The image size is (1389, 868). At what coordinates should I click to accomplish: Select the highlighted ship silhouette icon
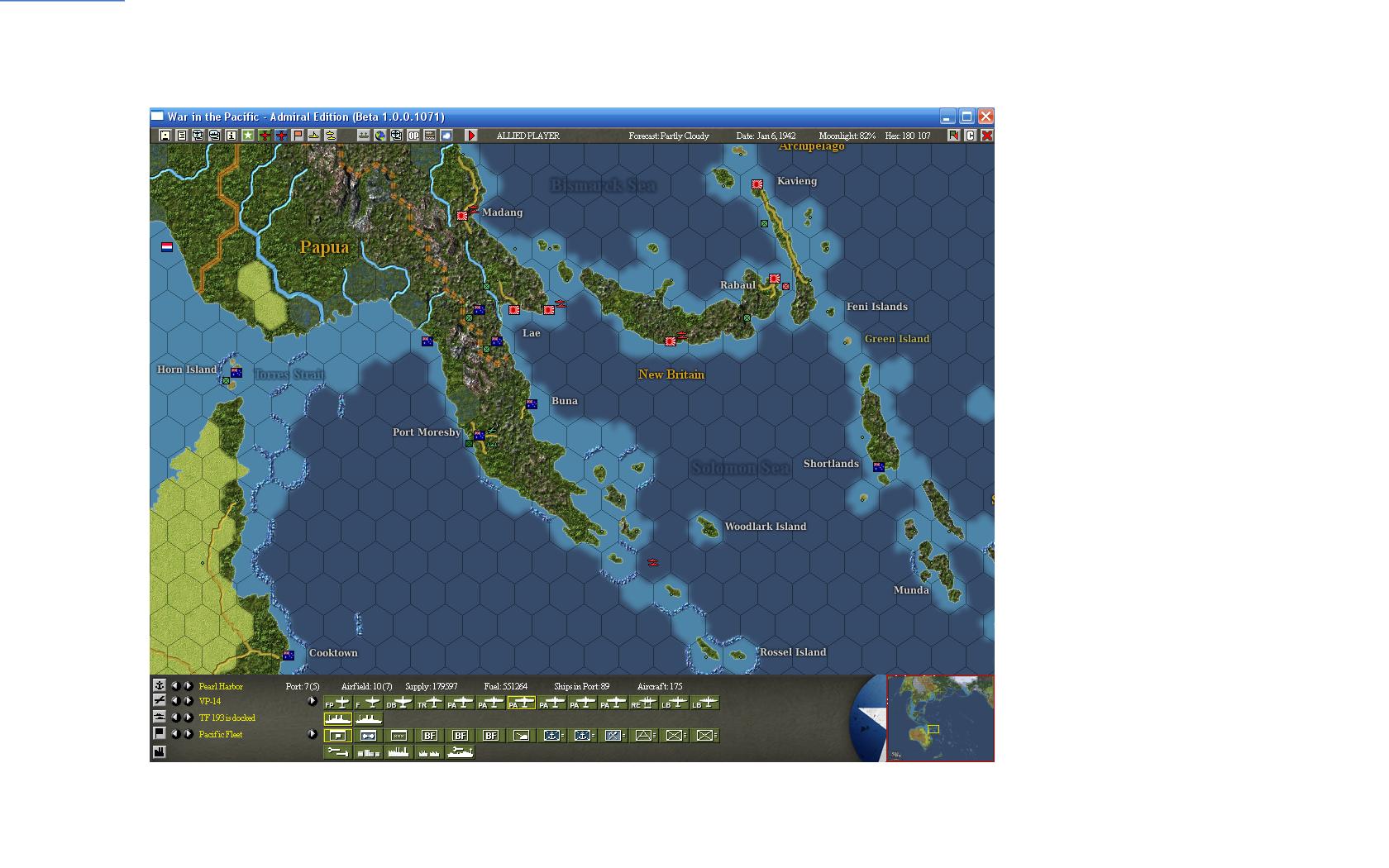tap(337, 719)
